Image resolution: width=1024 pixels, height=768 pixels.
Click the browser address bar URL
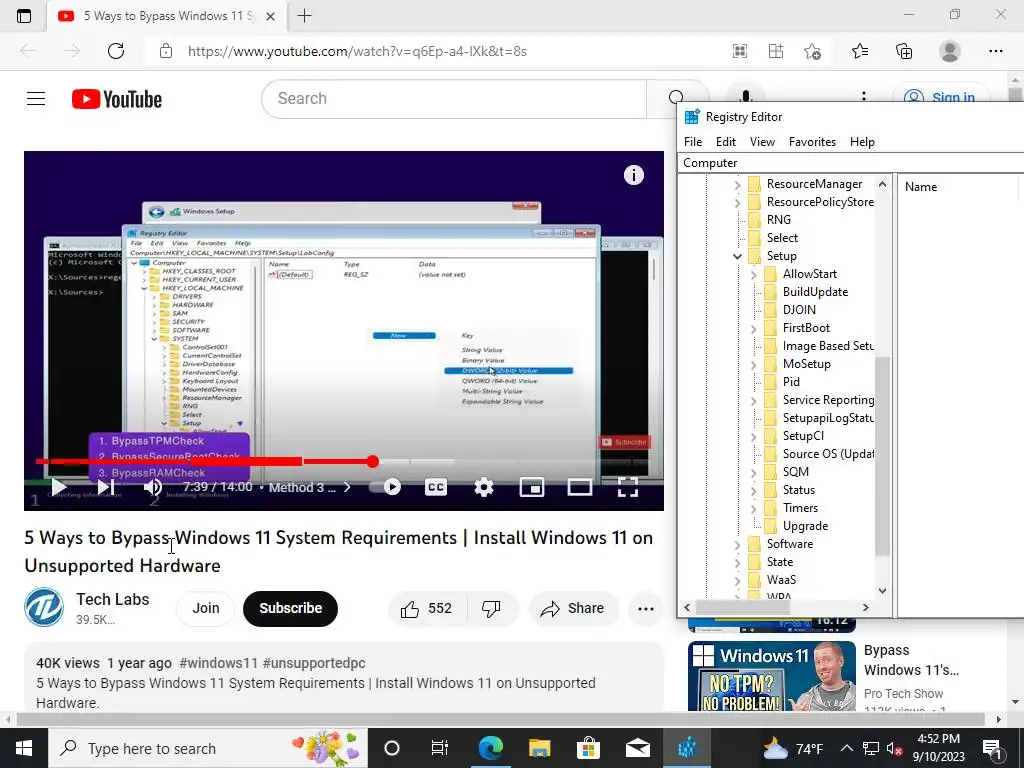pos(357,51)
